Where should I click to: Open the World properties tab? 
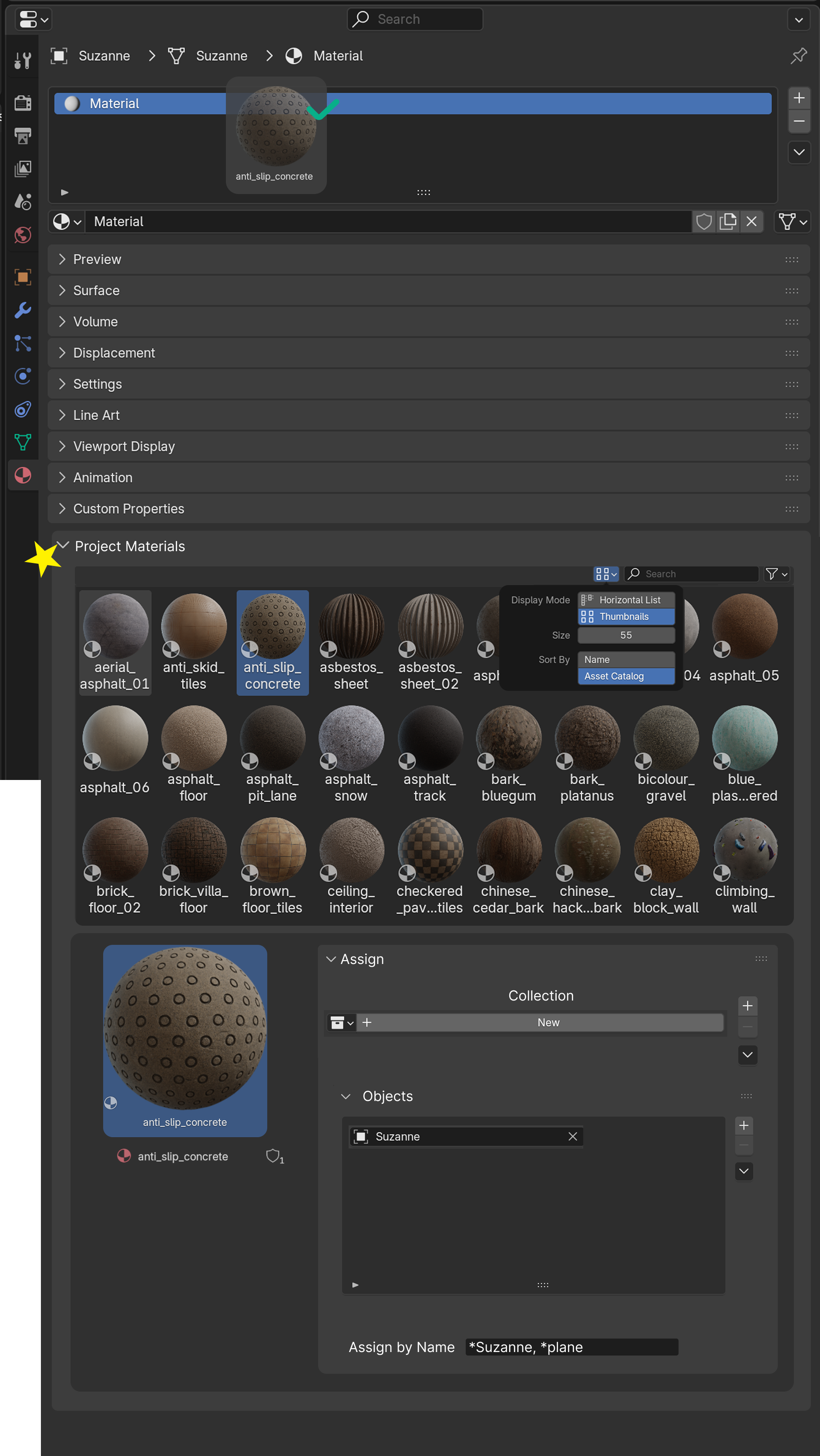(x=23, y=234)
